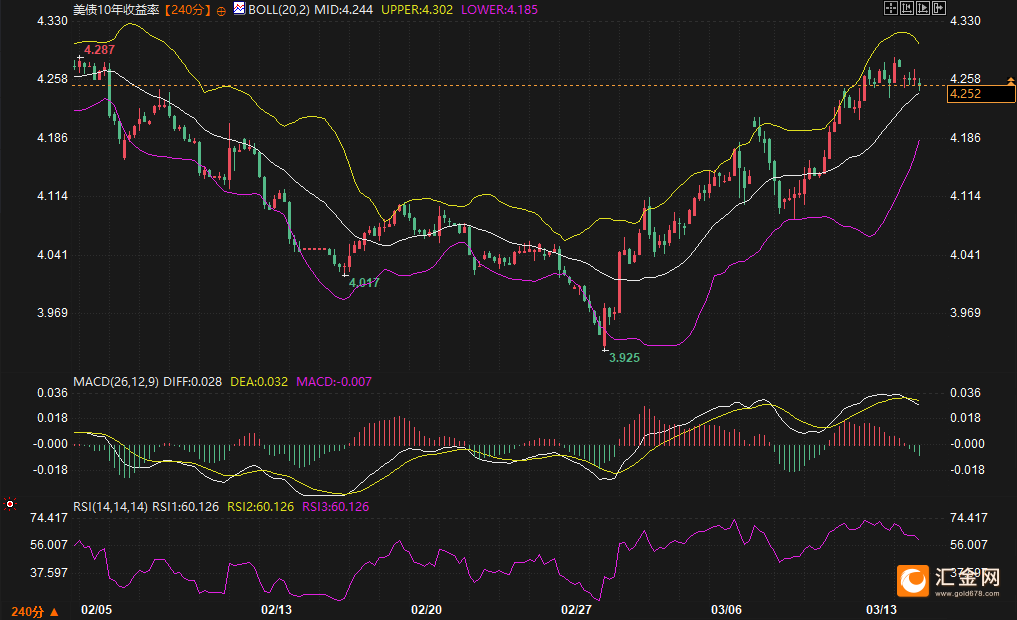The width and height of the screenshot is (1017, 620).
Task: Click the 4.017 low price label
Action: [x=363, y=283]
